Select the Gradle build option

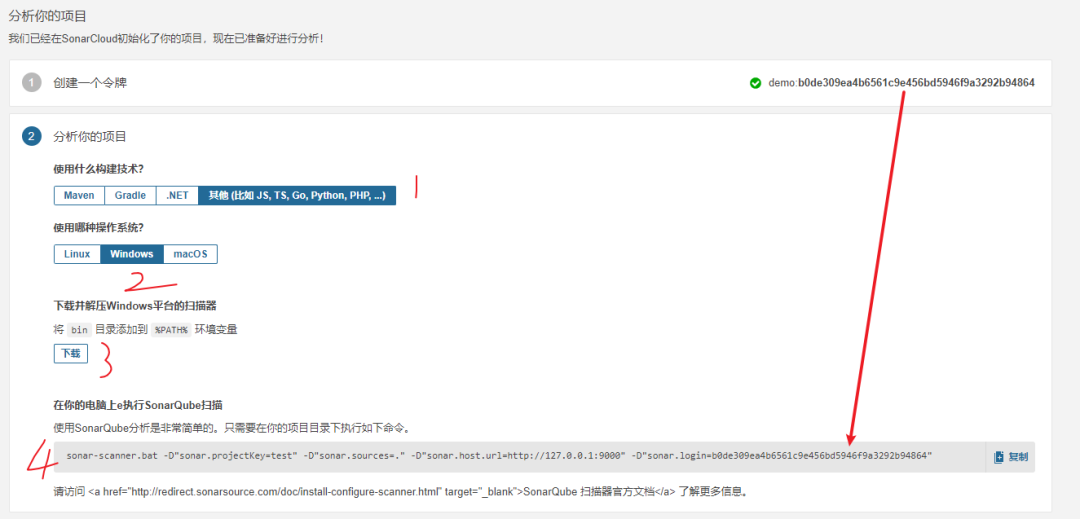(x=130, y=195)
